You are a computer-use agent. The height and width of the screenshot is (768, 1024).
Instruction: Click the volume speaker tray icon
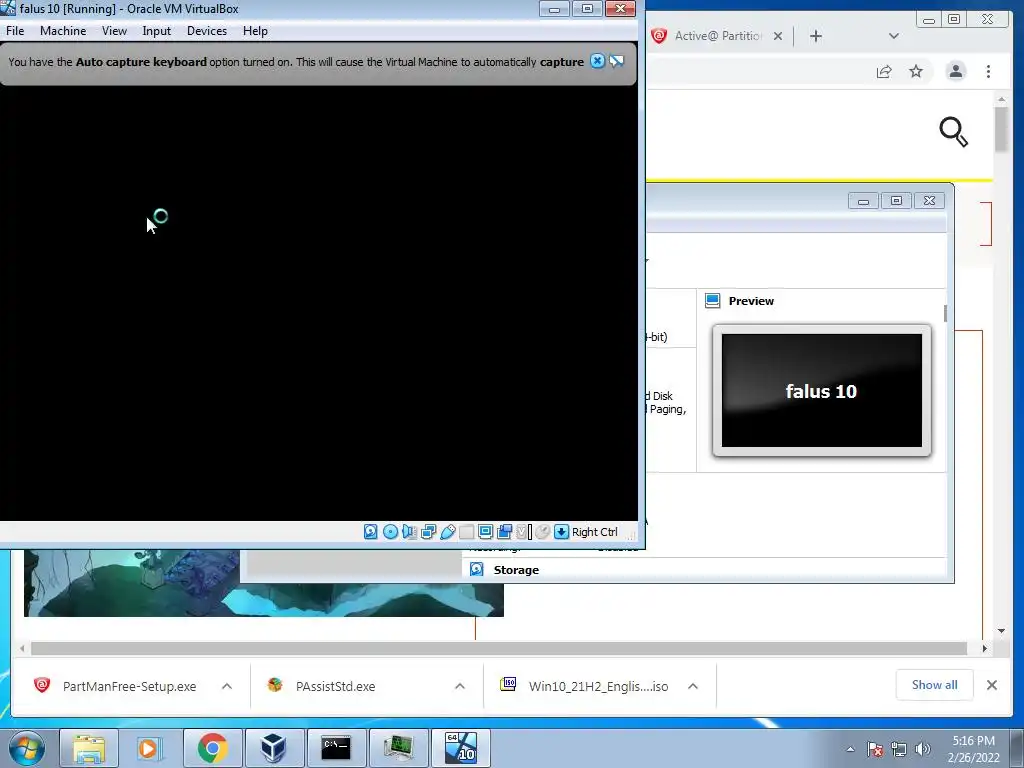(923, 749)
